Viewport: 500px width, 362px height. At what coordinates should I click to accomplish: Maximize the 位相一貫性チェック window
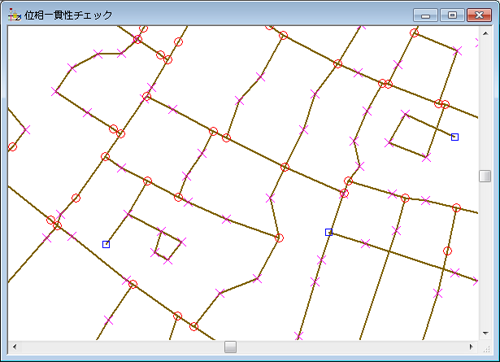(x=452, y=15)
